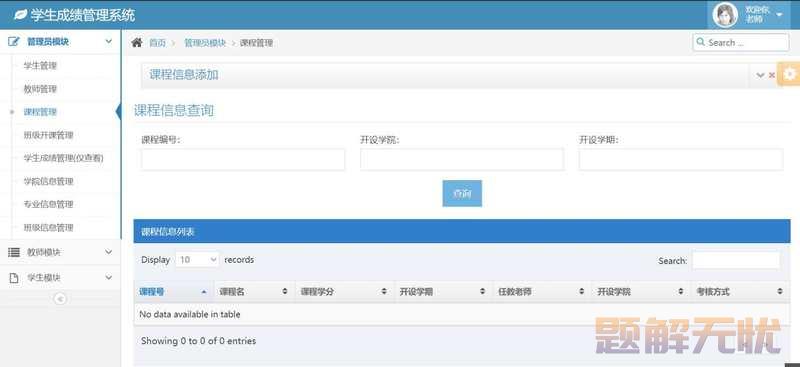
Task: Open 班级信息管理 in sidebar
Action: click(48, 227)
